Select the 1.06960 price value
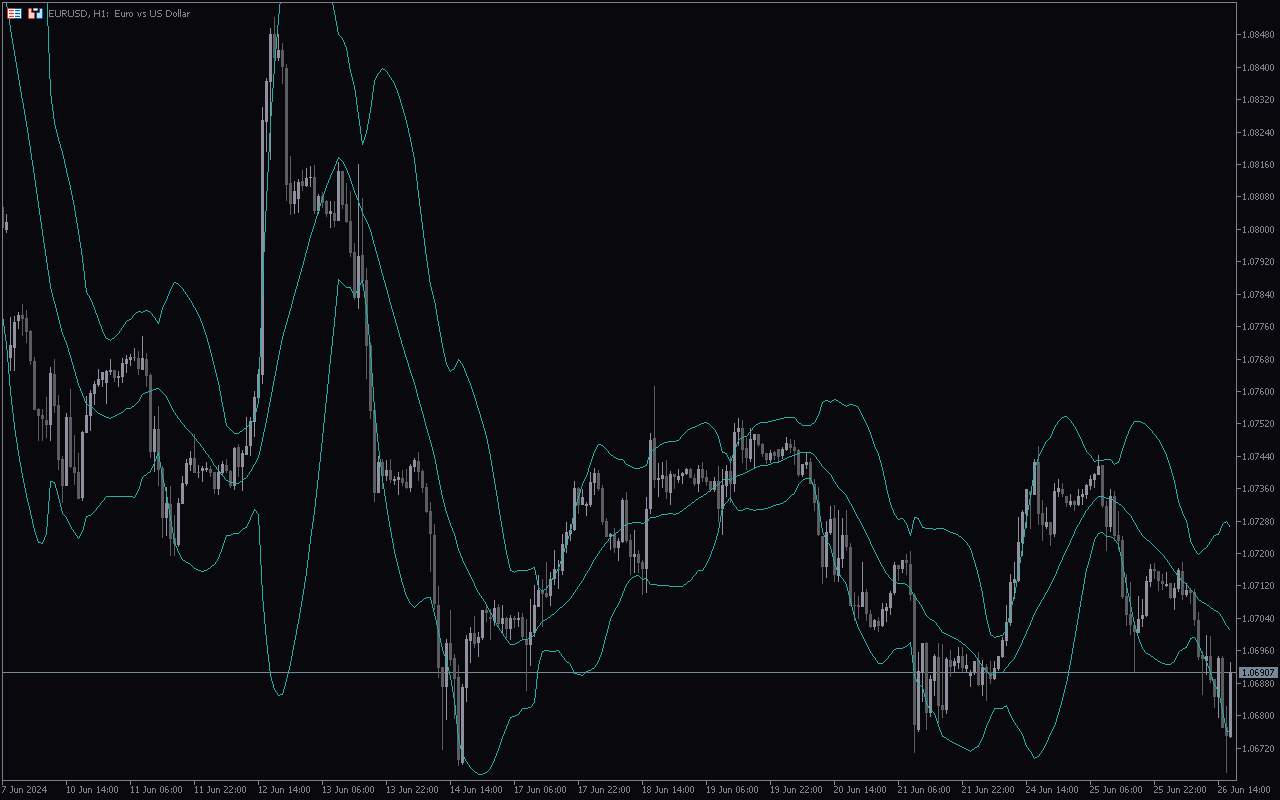The image size is (1280, 800). pyautogui.click(x=1257, y=650)
